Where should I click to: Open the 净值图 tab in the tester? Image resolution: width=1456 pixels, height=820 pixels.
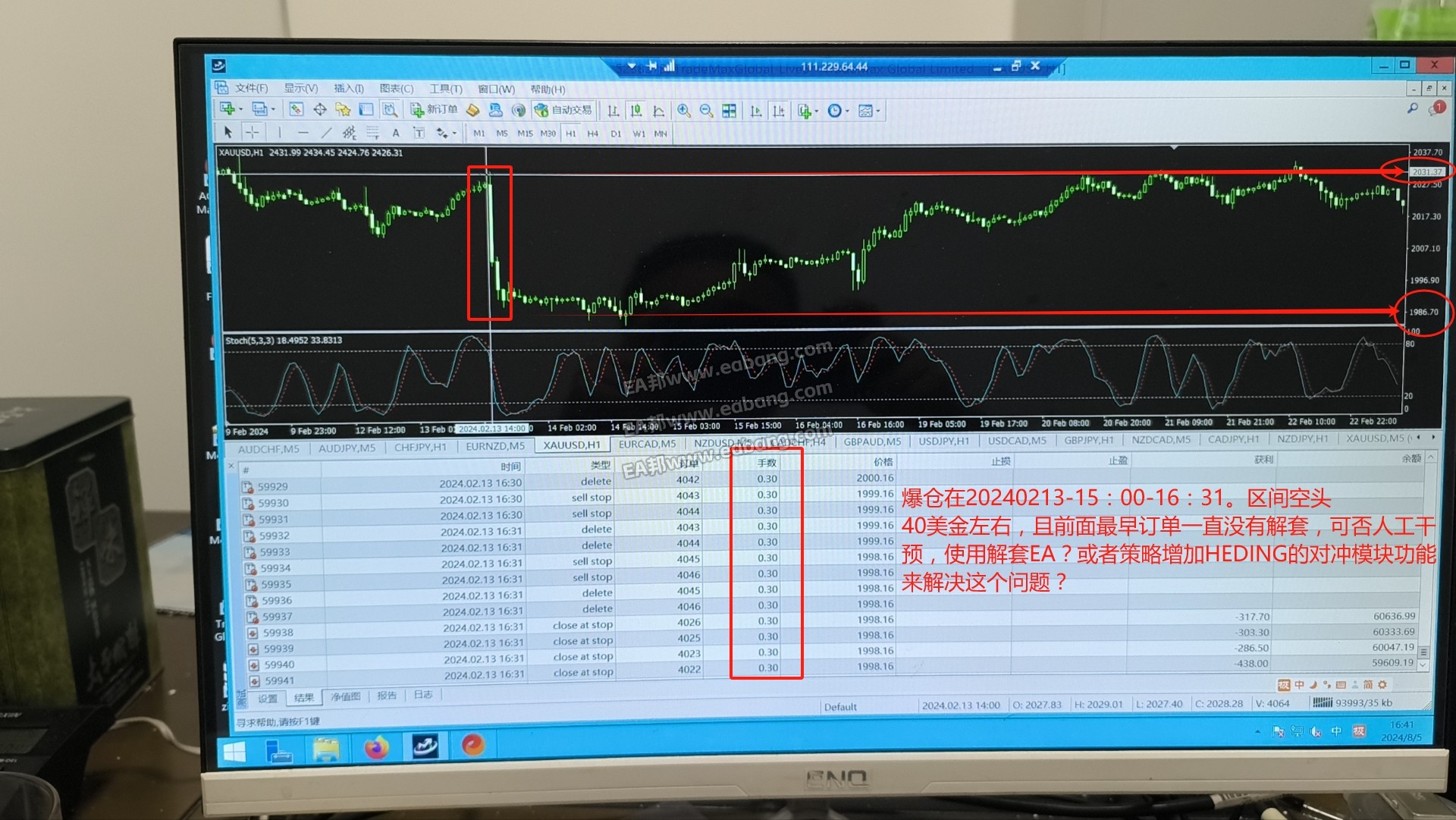[x=346, y=696]
